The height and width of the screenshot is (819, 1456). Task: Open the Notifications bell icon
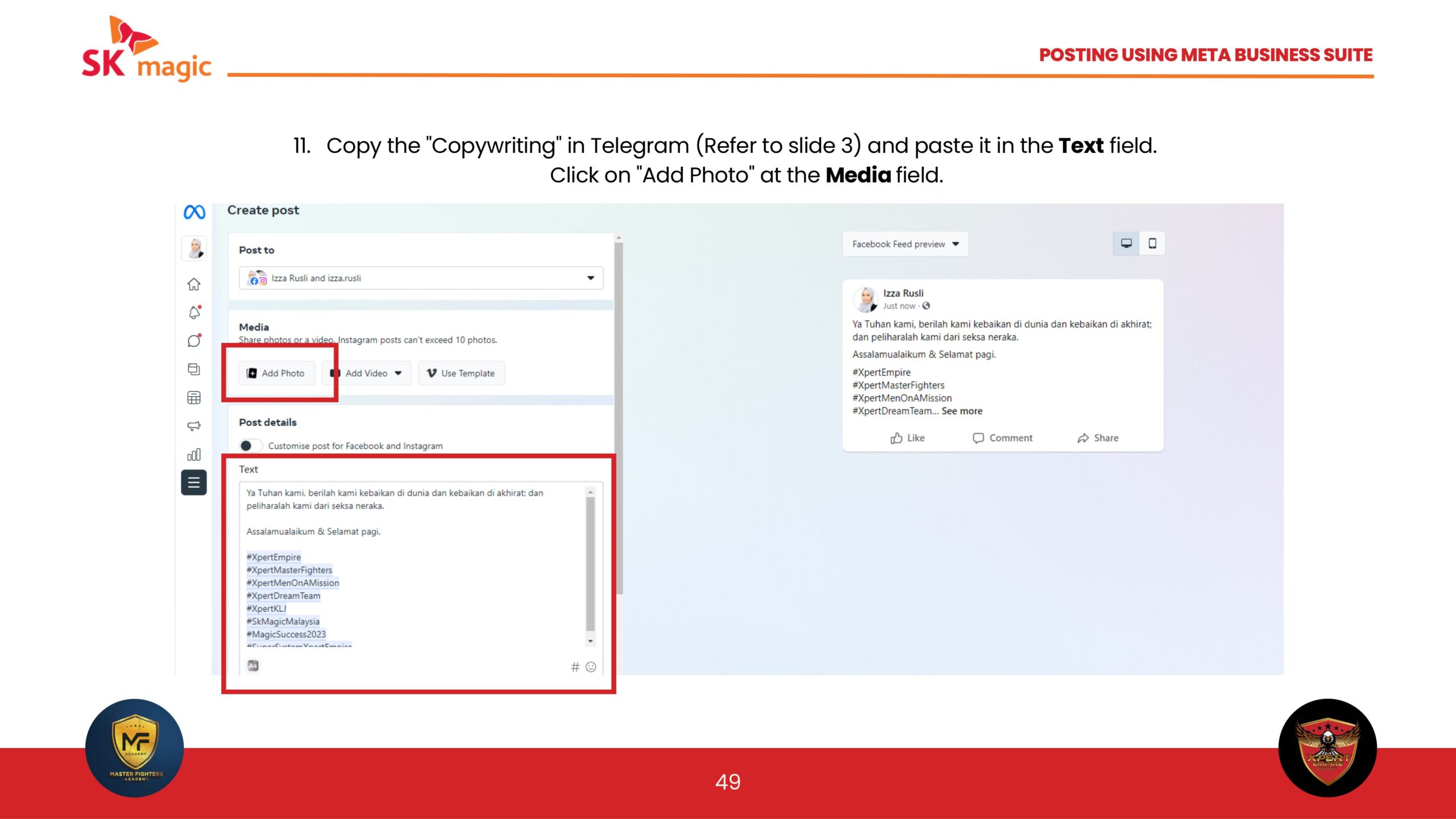pyautogui.click(x=194, y=312)
